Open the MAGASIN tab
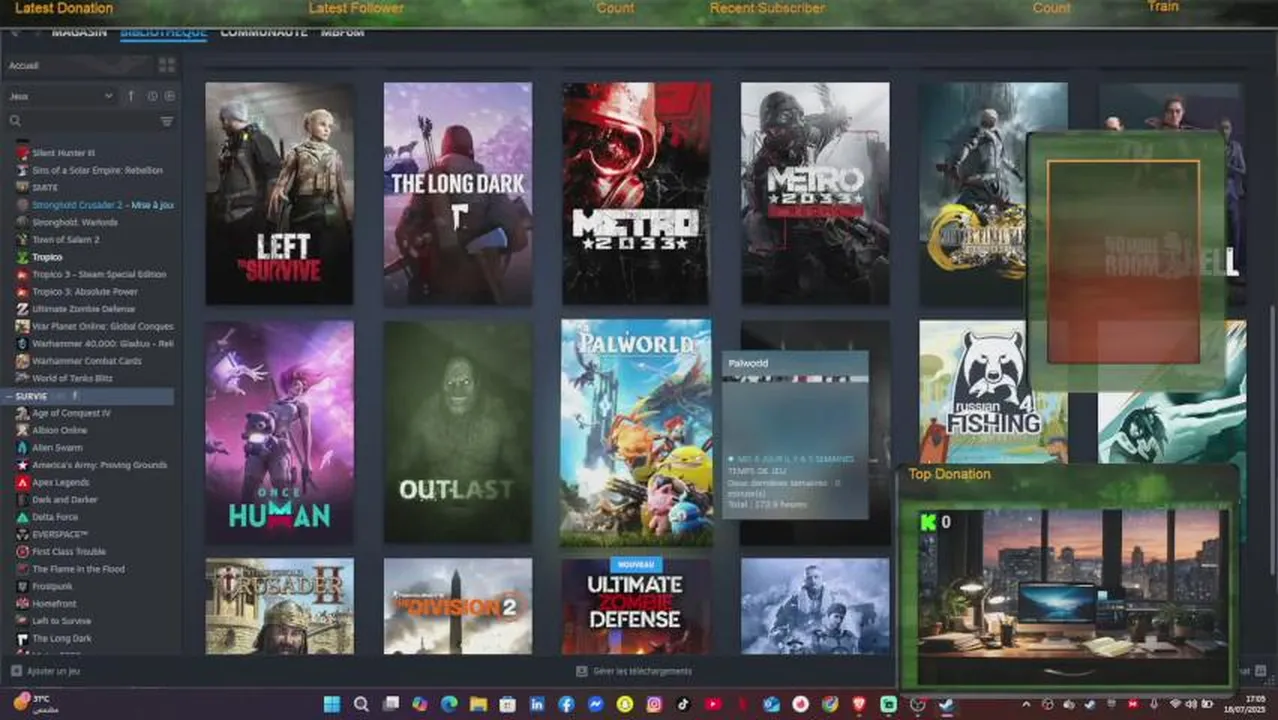 79,33
